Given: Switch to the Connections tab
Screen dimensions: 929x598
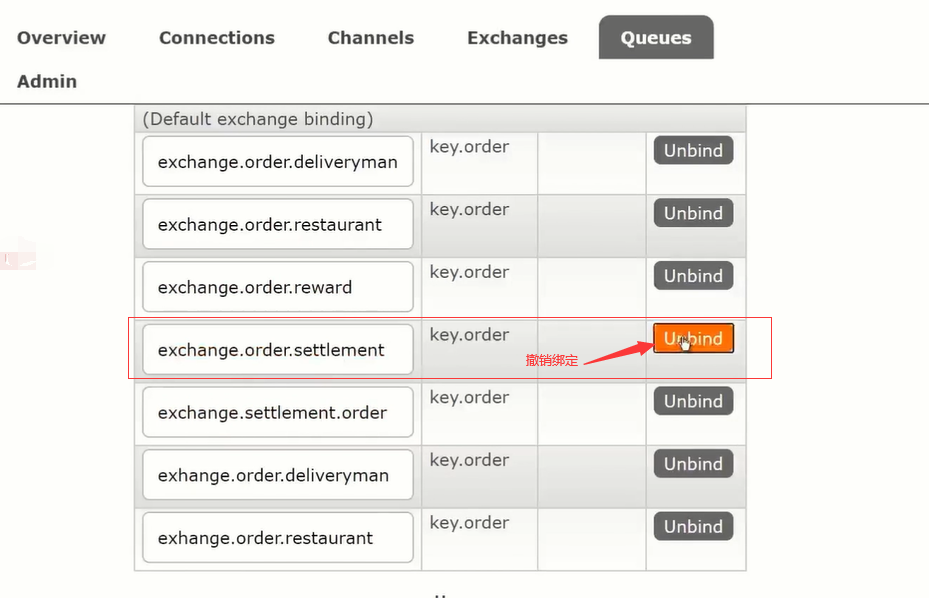Looking at the screenshot, I should [217, 38].
